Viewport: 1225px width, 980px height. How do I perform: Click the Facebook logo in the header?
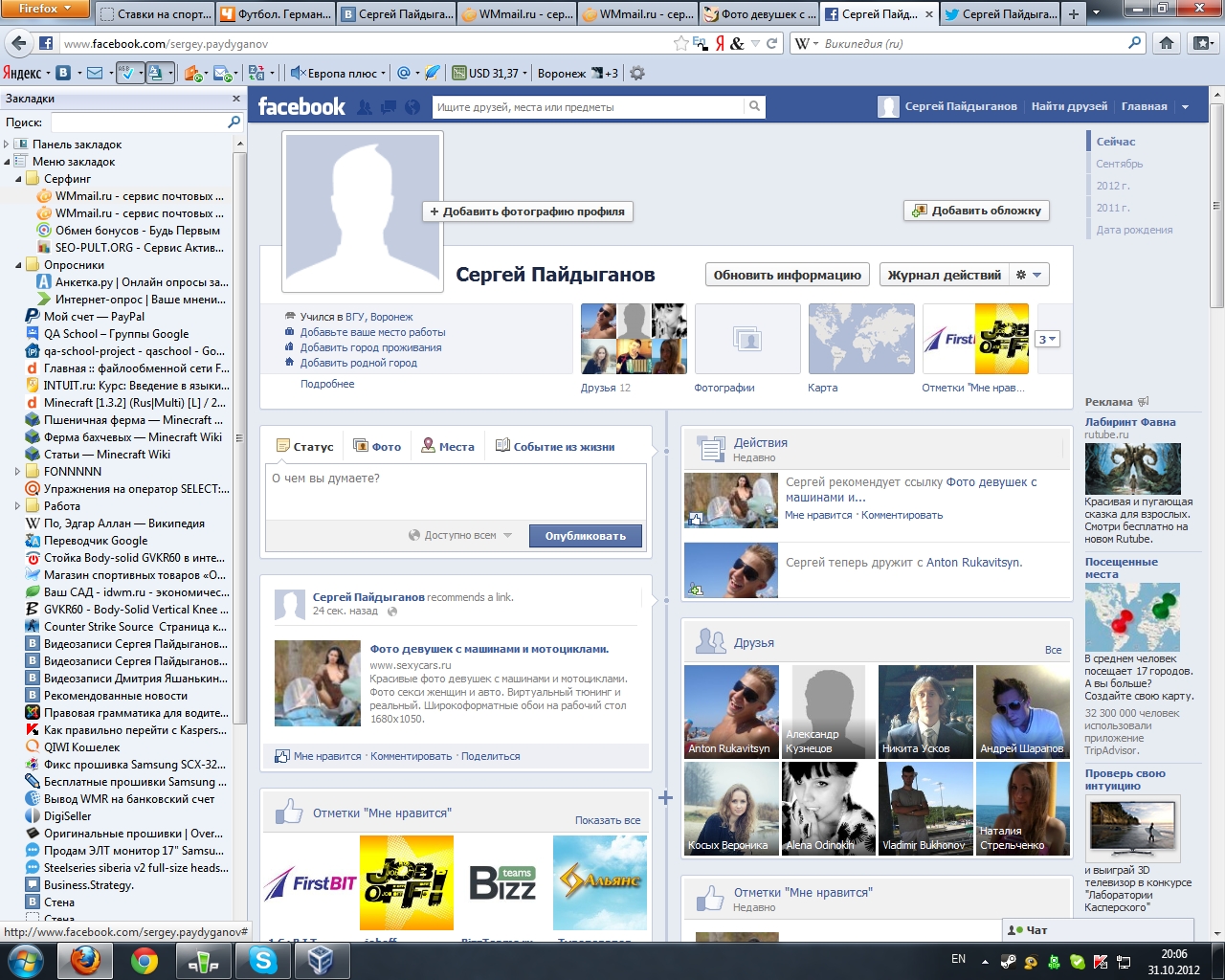pos(301,106)
